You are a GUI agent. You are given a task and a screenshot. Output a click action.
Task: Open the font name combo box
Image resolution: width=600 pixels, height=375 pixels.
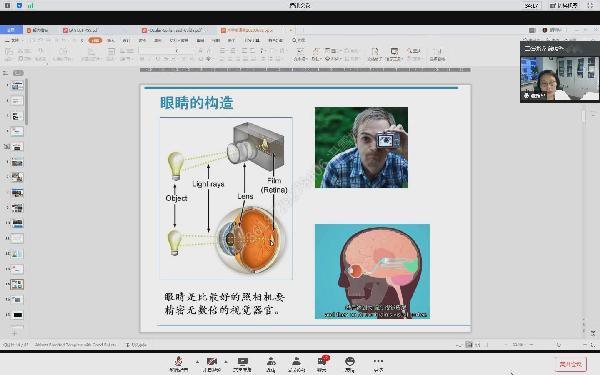coord(159,51)
